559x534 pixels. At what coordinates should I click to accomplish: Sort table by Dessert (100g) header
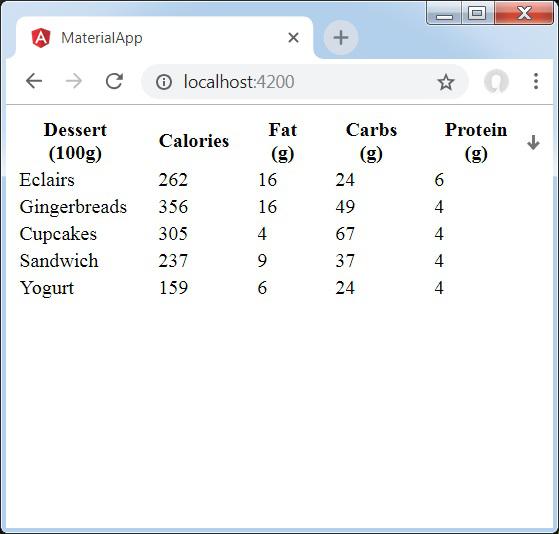(75, 142)
